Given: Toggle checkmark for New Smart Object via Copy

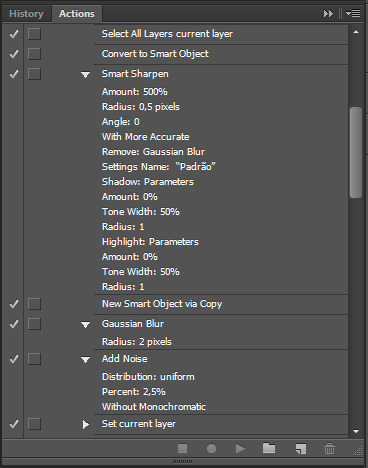Looking at the screenshot, I should [14, 304].
